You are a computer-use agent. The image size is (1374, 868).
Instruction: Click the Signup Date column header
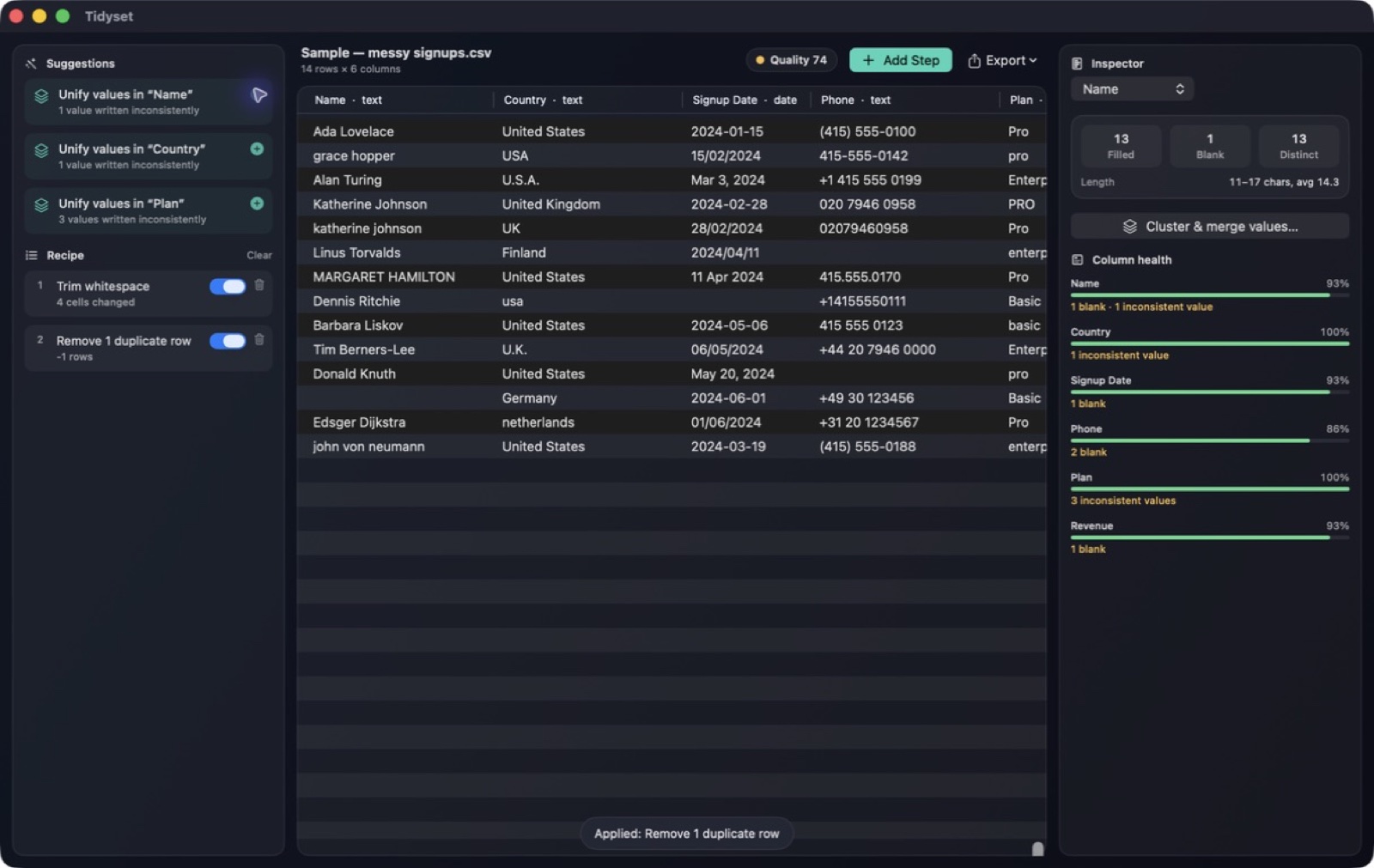point(745,100)
